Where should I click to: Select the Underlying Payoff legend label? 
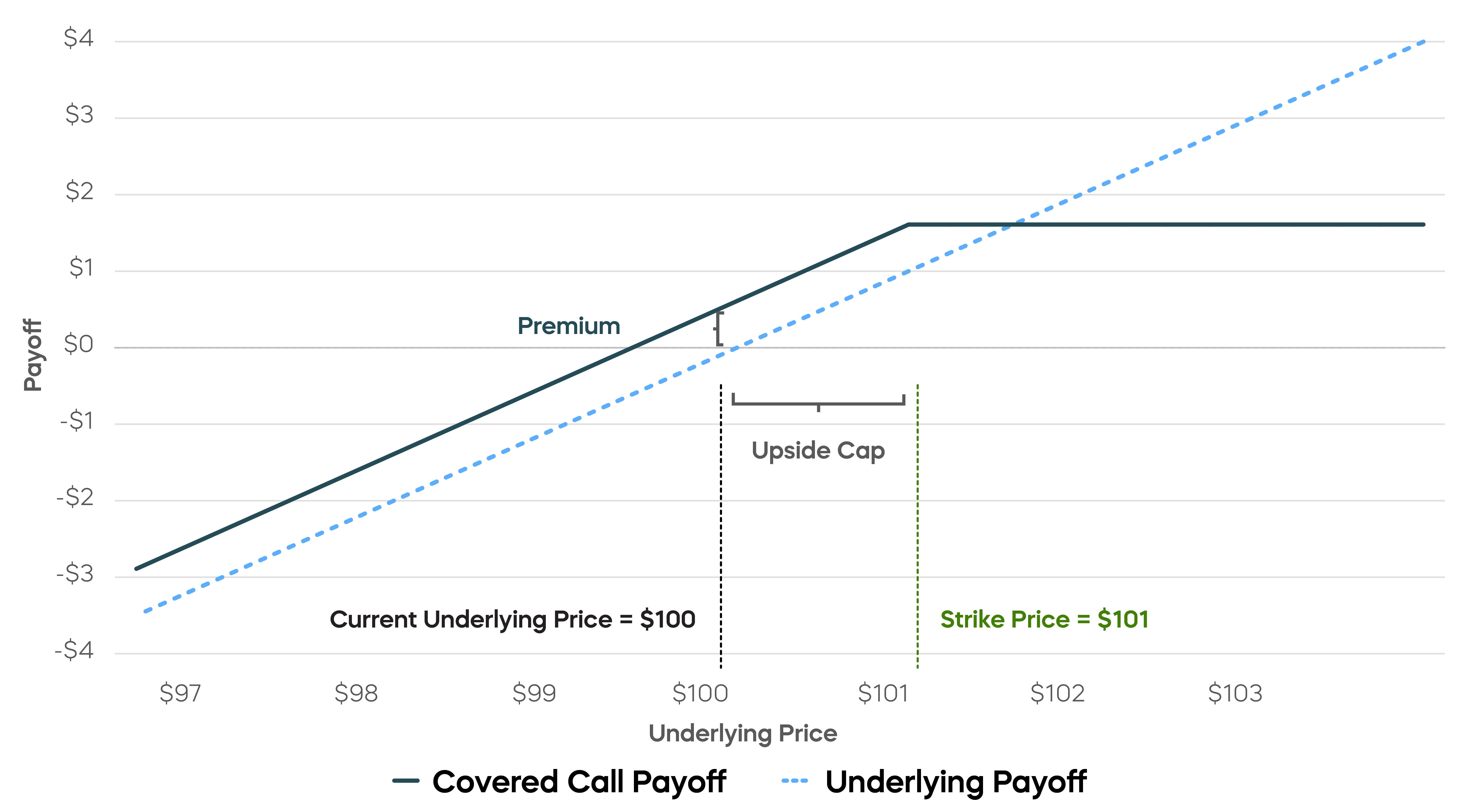(x=955, y=782)
